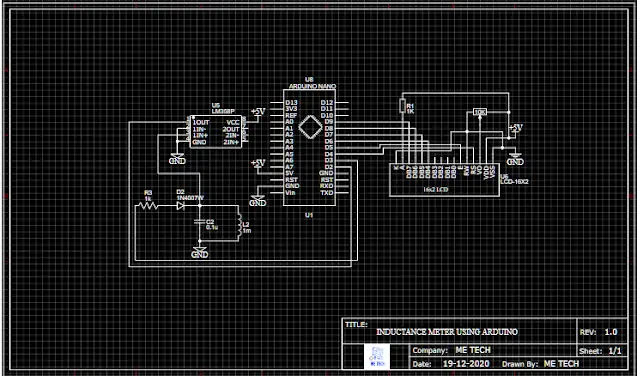Viewport: 637px width, 376px height.
Task: Click the 10K potentiometer symbol
Action: click(480, 112)
